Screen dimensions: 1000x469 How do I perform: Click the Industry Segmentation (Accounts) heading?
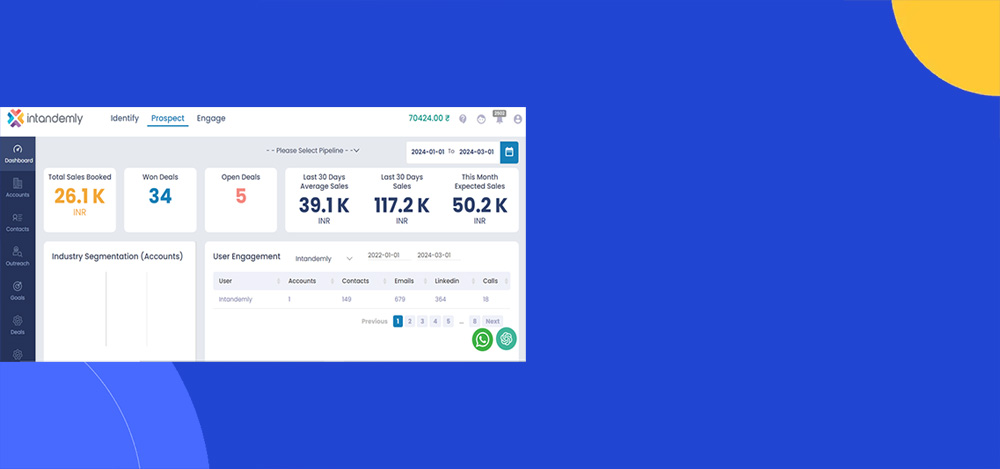(117, 257)
